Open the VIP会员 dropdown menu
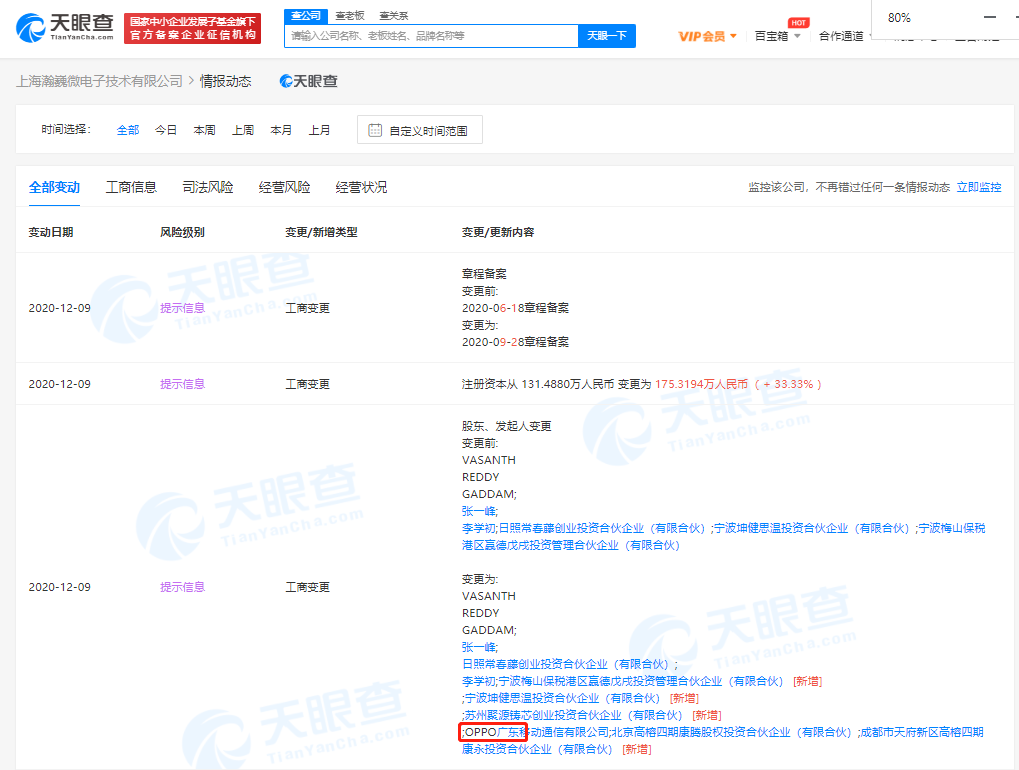Screen dimensions: 1019x770 (x=707, y=36)
